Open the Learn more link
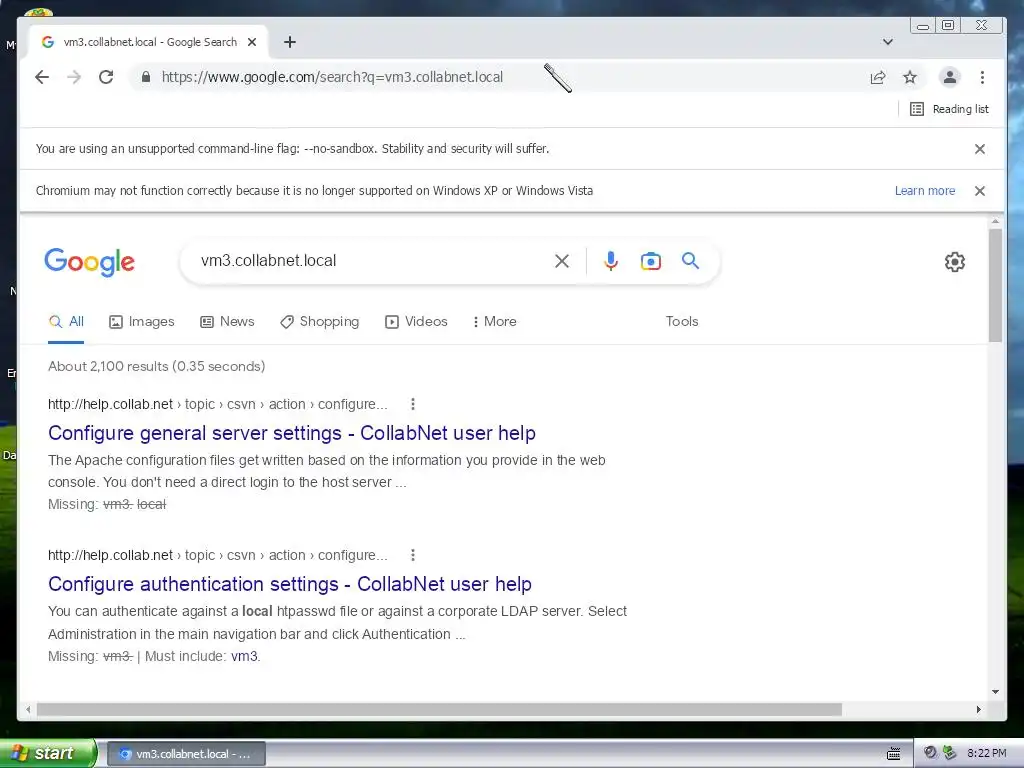1024x768 pixels. click(925, 191)
